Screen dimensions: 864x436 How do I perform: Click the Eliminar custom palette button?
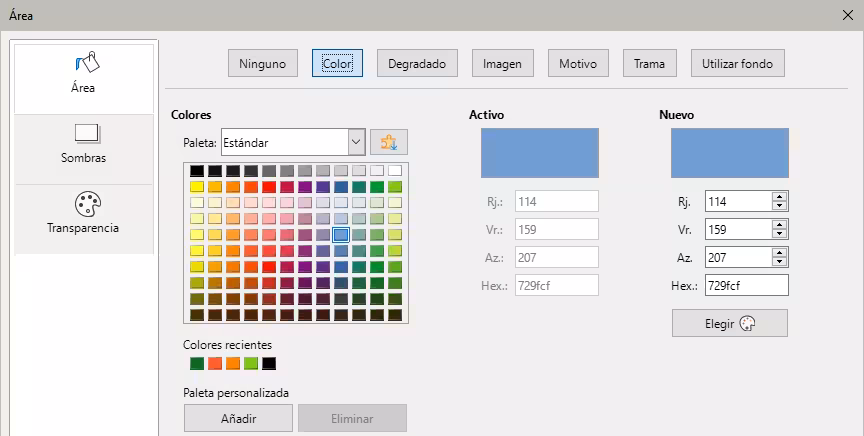353,418
